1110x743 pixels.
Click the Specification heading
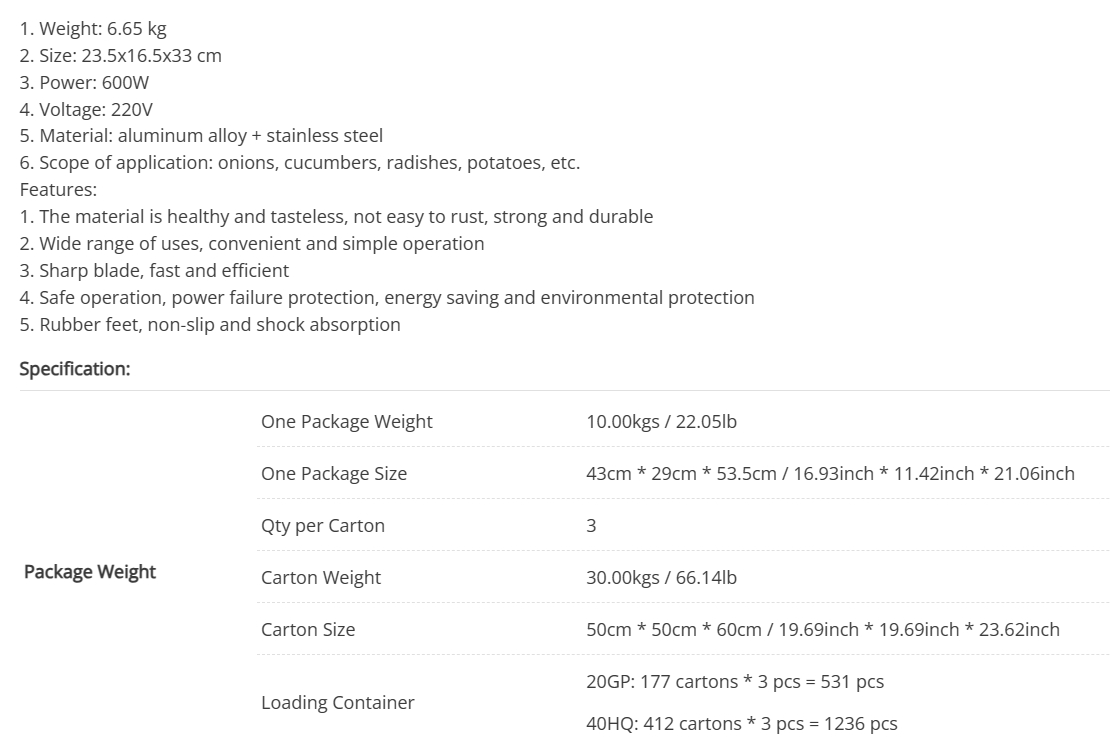[x=74, y=369]
